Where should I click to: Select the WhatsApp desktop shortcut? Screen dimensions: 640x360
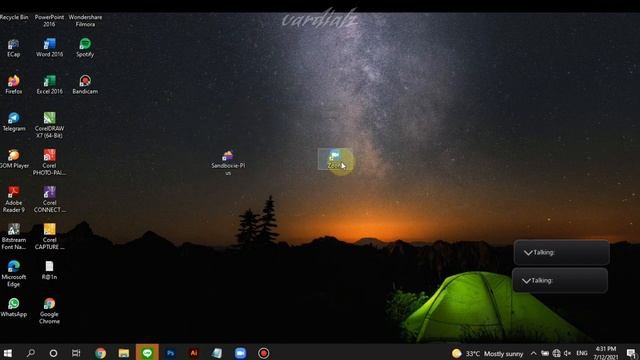(13, 308)
